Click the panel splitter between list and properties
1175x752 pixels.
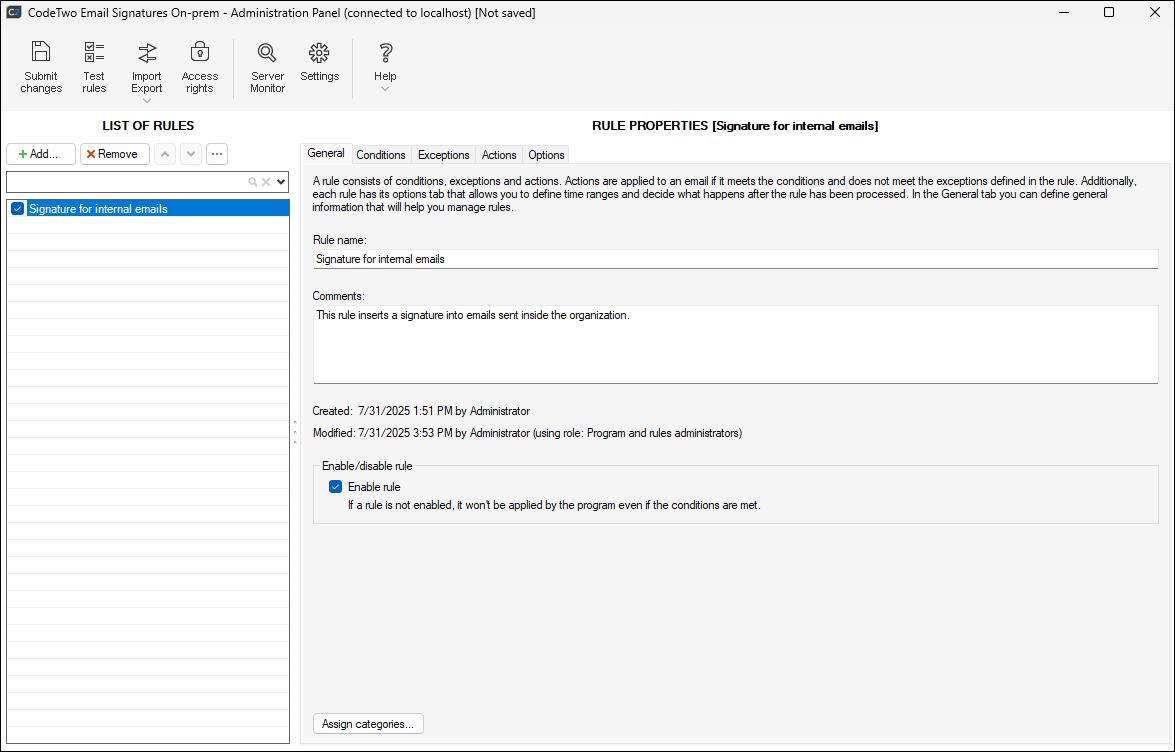(x=295, y=432)
